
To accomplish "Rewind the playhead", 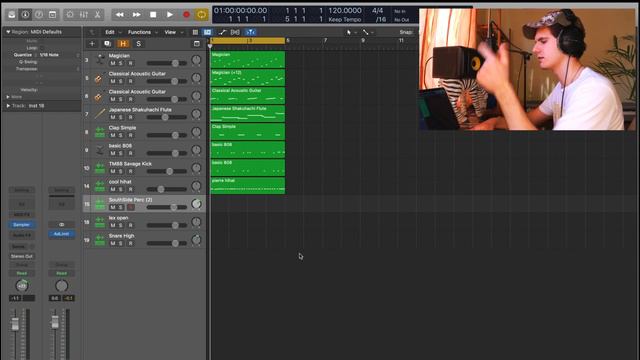I will point(120,15).
